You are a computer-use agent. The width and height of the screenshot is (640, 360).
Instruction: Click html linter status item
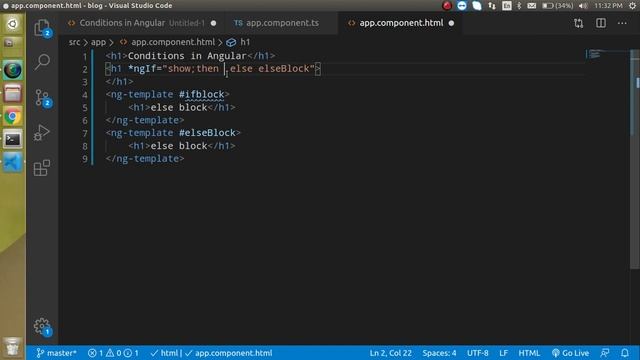(164, 353)
